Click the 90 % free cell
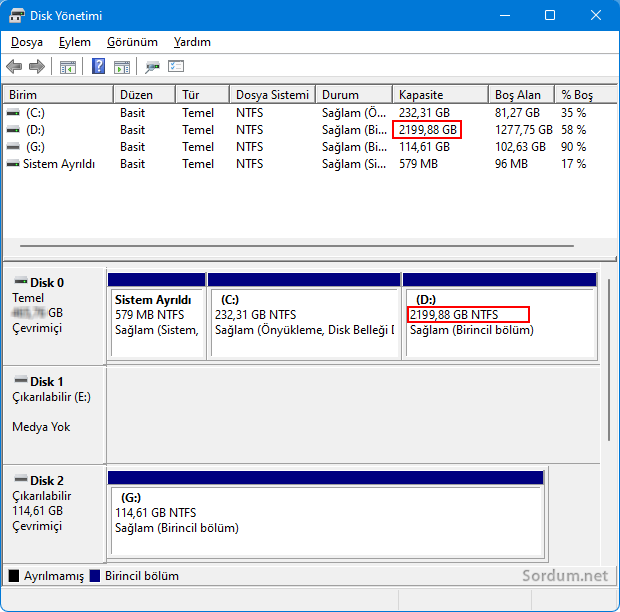 click(573, 147)
